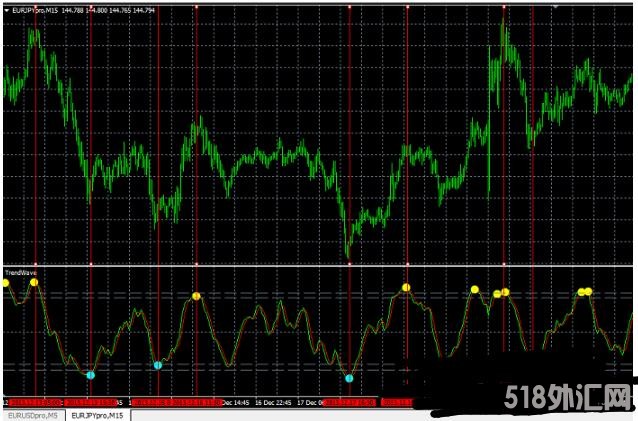The image size is (638, 421).
Task: Click the chart symbol icon beside EURJPYpro,M15 title
Action: click(8, 9)
